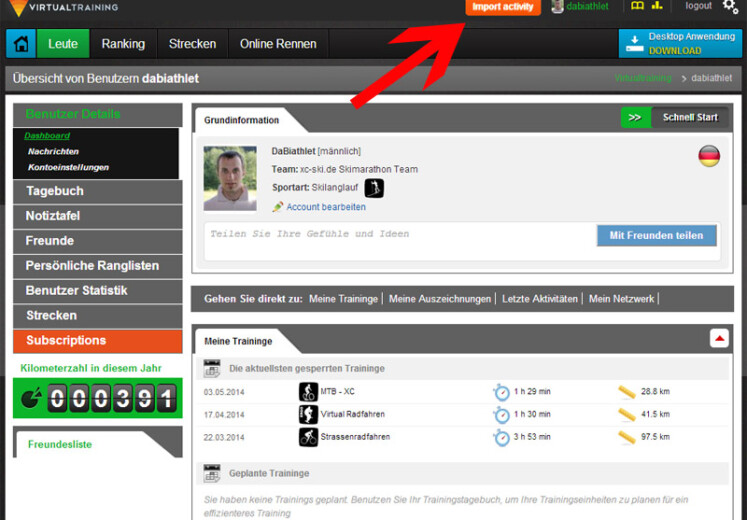Open the settings gear icon at top right
747x520 pixels.
tap(730, 7)
